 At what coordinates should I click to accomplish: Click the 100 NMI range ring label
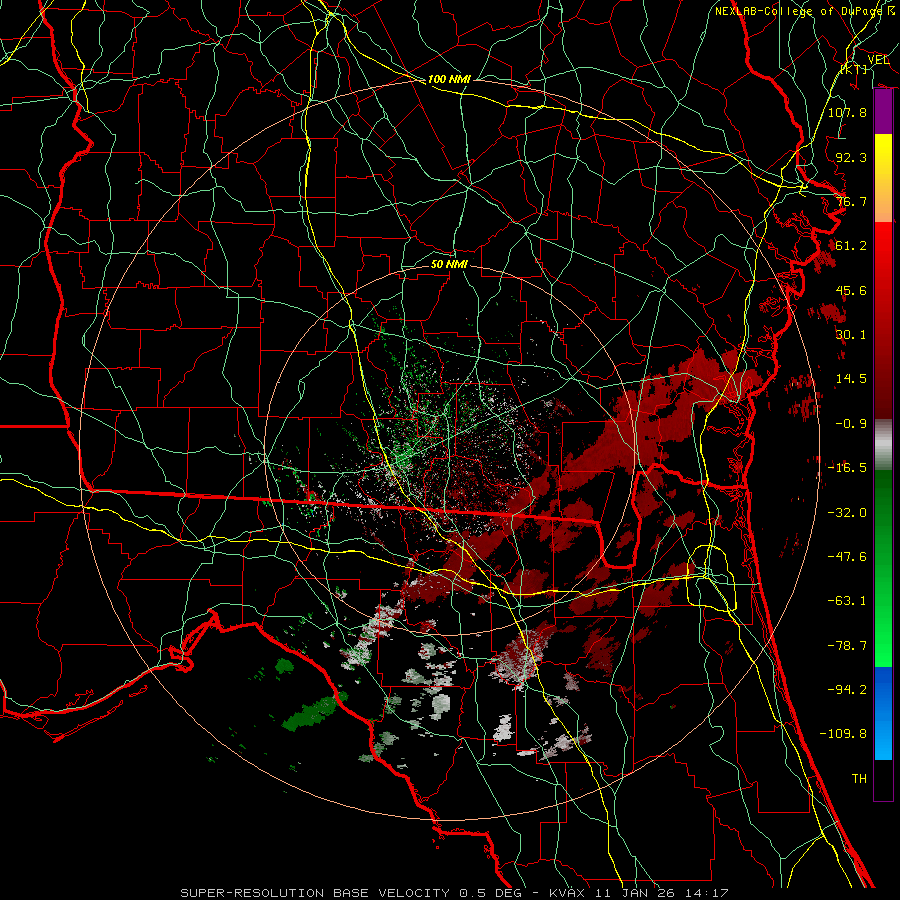point(449,79)
